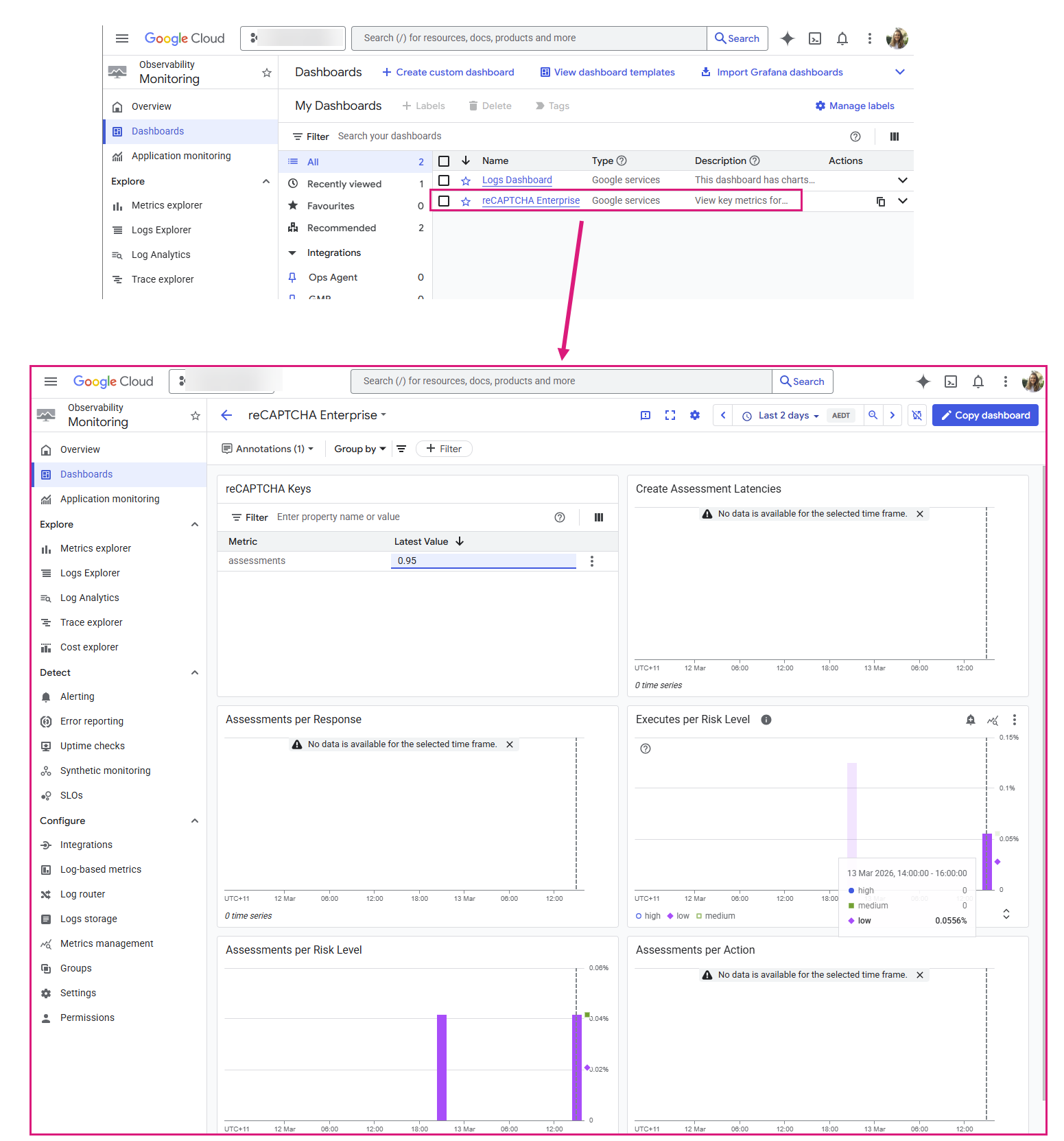
Task: Click the Copy dashboard button
Action: [985, 415]
